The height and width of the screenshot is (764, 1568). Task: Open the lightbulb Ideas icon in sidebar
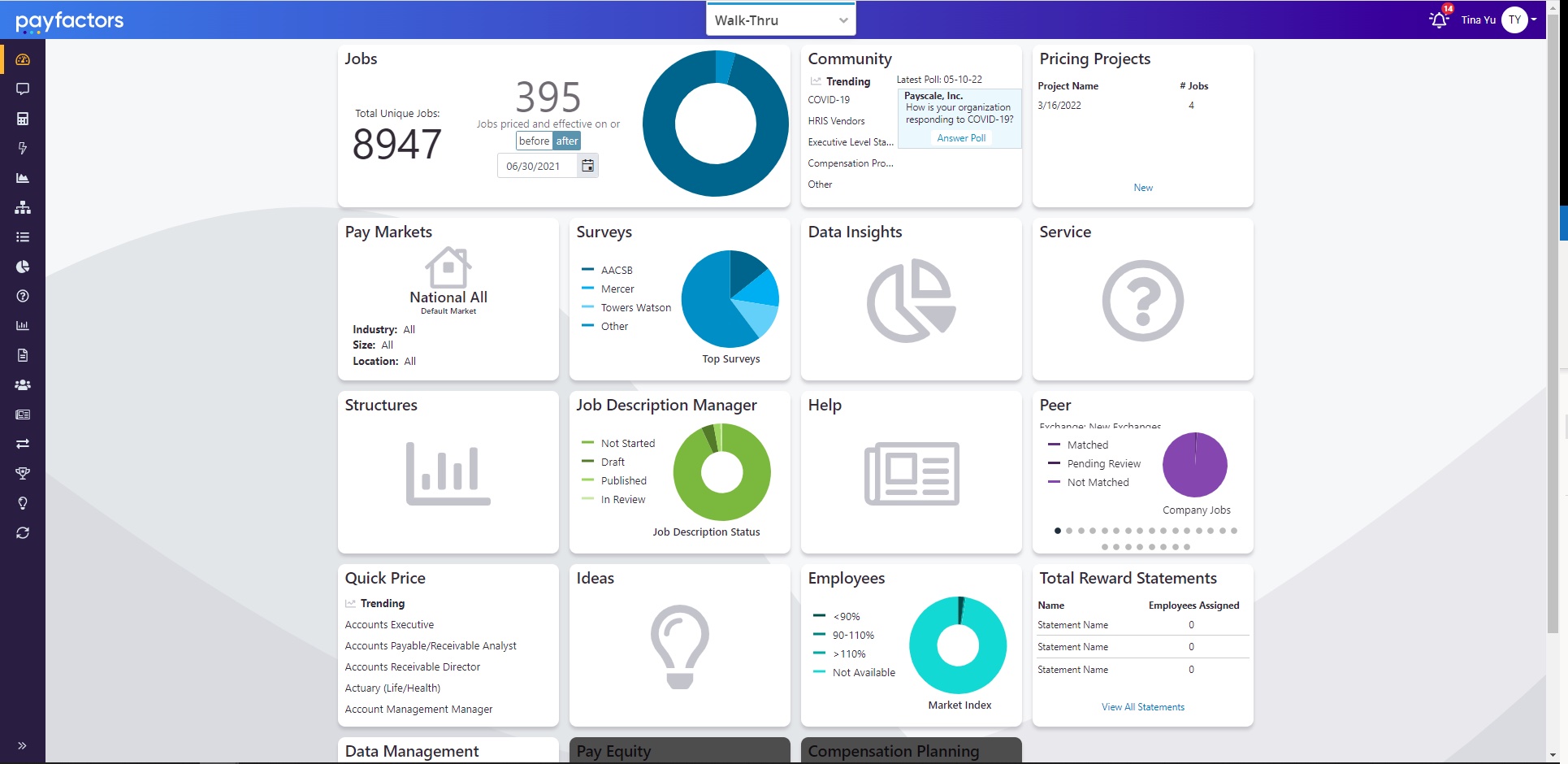coord(23,502)
